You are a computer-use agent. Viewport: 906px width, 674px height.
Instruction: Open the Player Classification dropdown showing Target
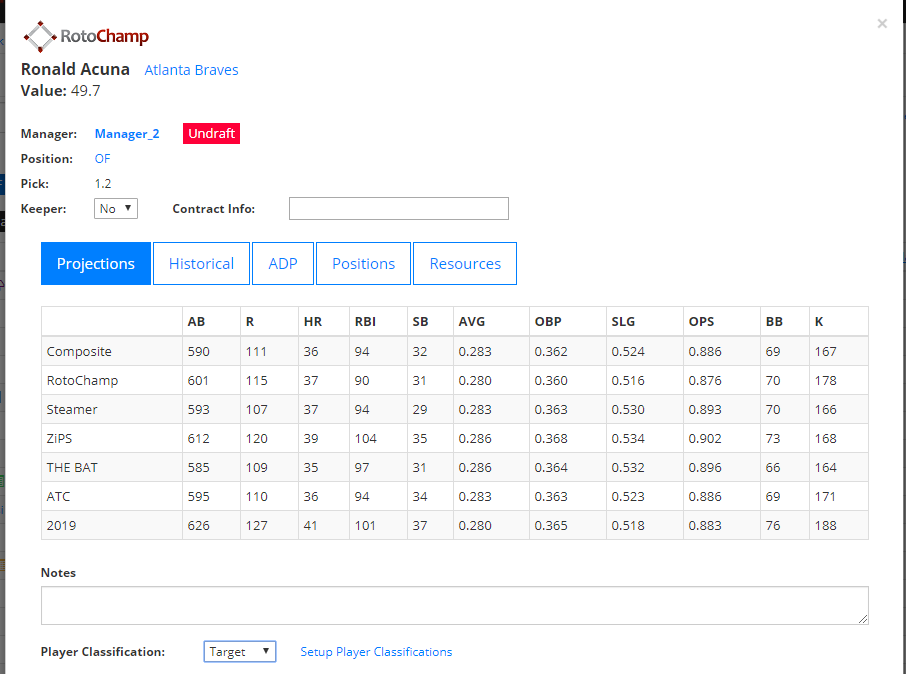click(240, 651)
